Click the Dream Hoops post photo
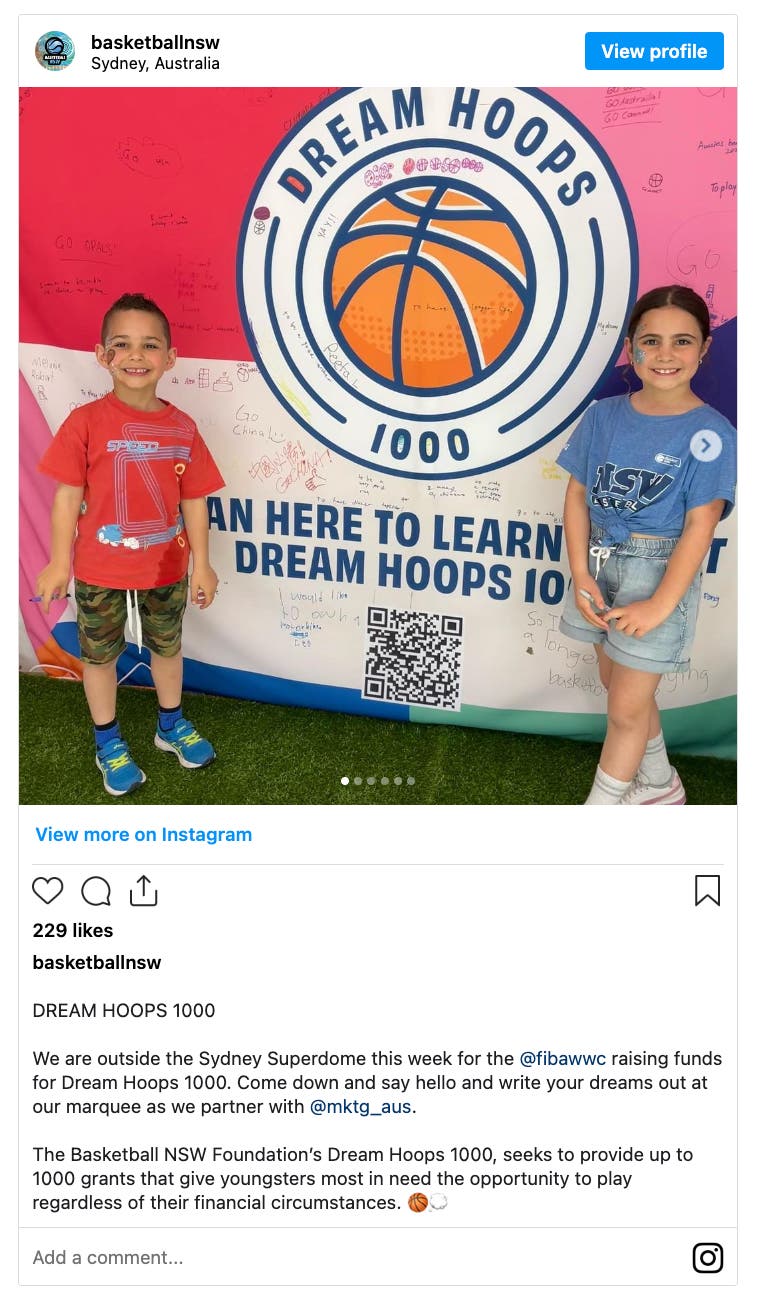The image size is (762, 1294). click(378, 446)
